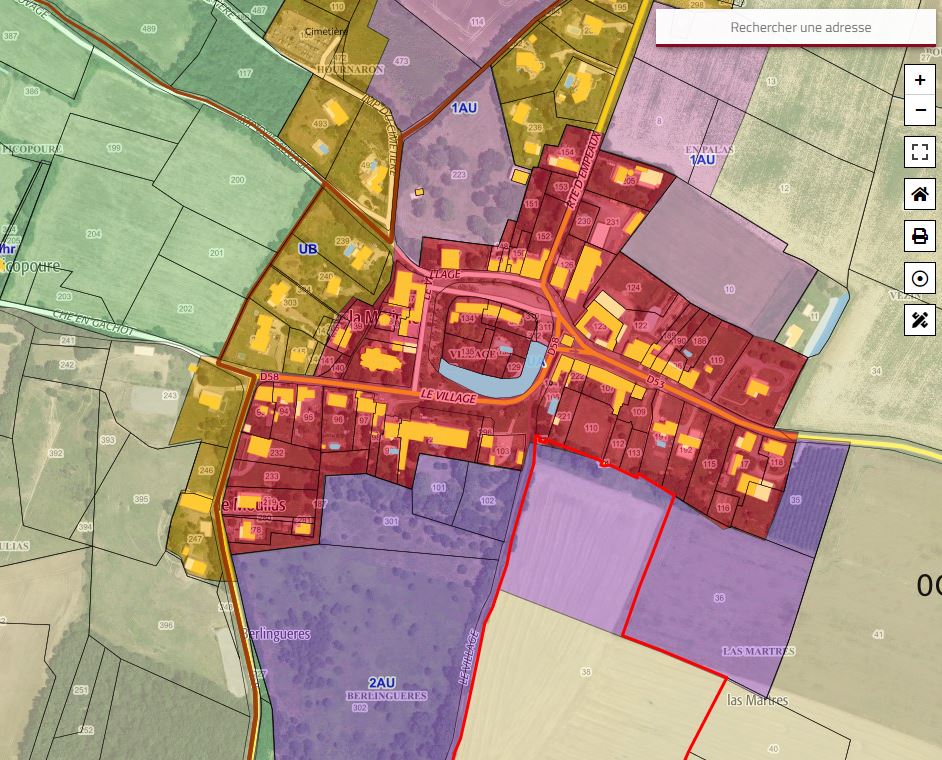Print the map using the printer icon
The height and width of the screenshot is (760, 942).
(920, 236)
